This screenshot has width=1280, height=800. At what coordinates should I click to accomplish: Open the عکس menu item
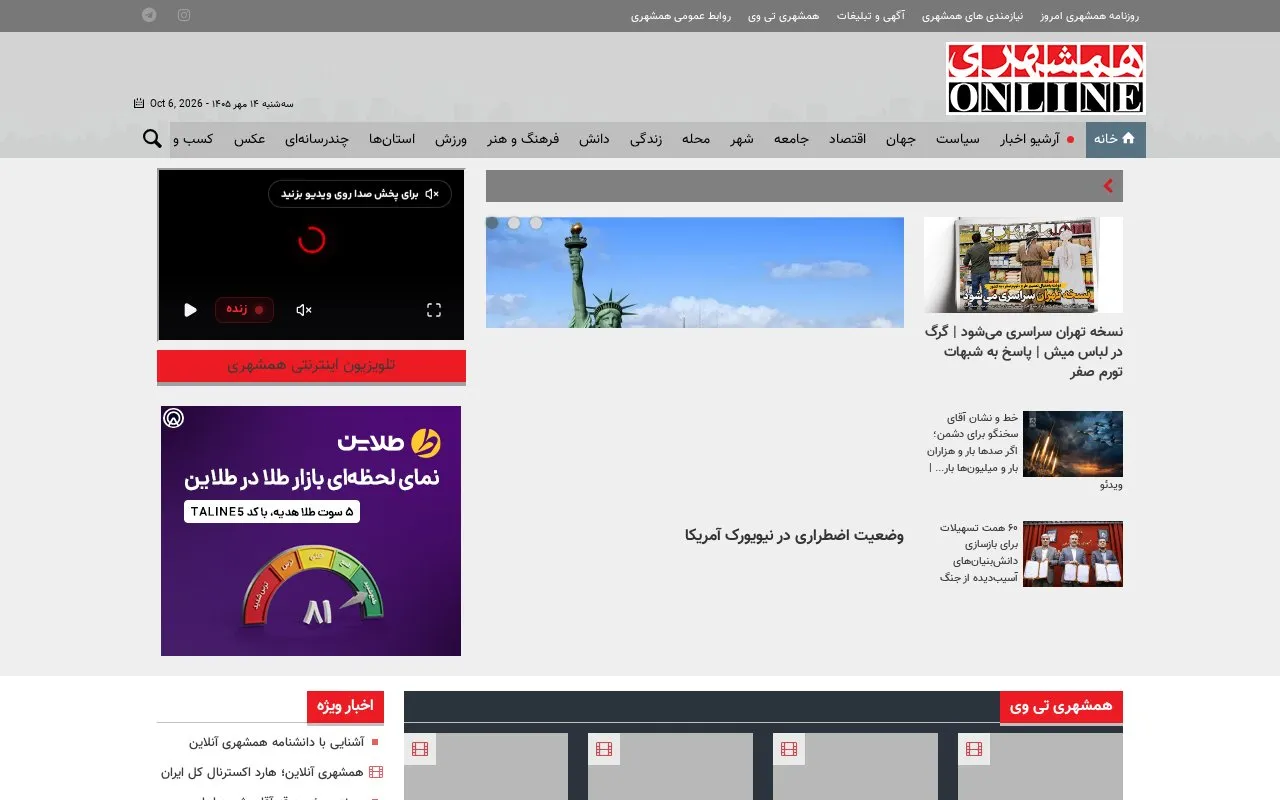tap(250, 140)
